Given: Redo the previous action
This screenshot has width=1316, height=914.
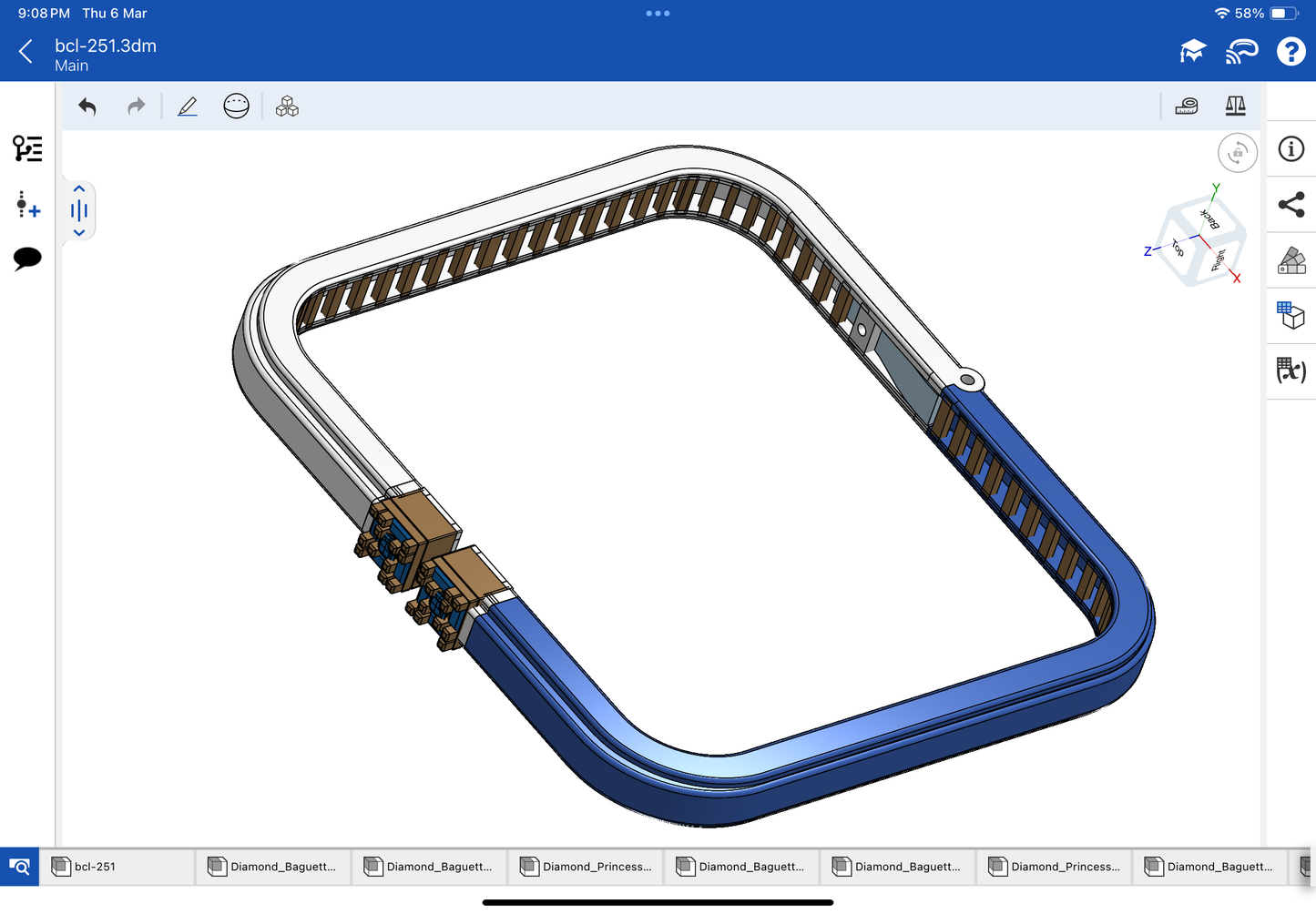Looking at the screenshot, I should [x=136, y=107].
